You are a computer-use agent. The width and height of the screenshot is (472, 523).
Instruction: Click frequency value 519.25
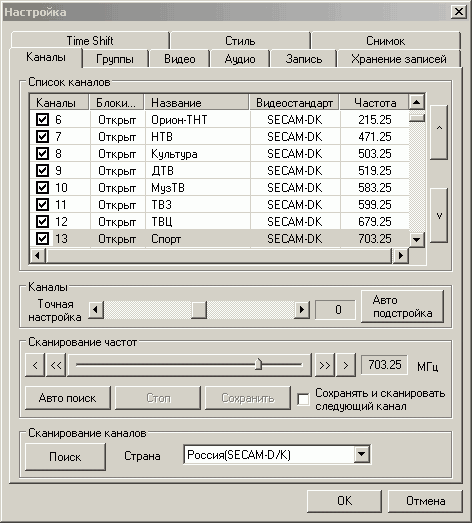click(x=375, y=171)
